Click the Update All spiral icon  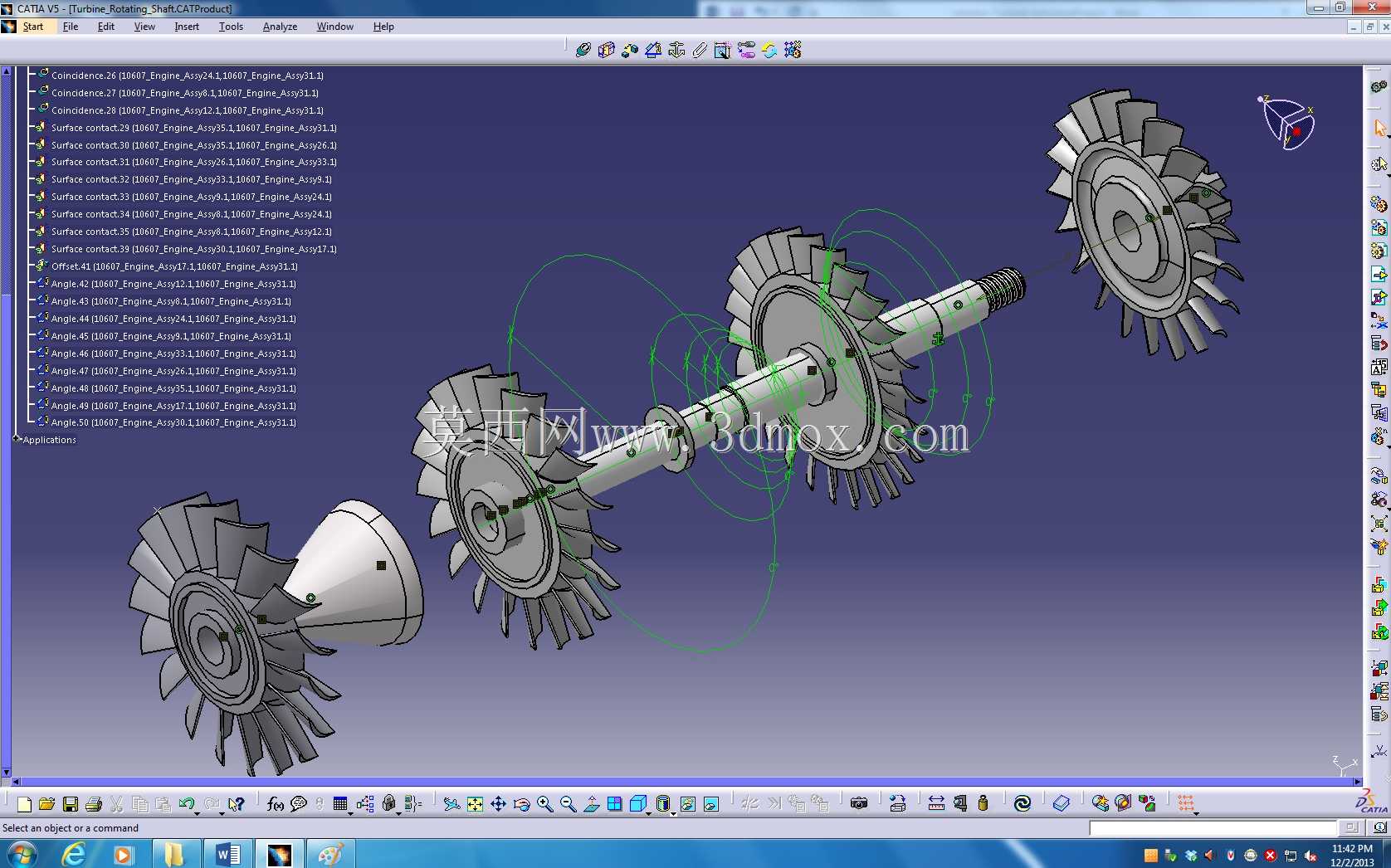[1023, 803]
